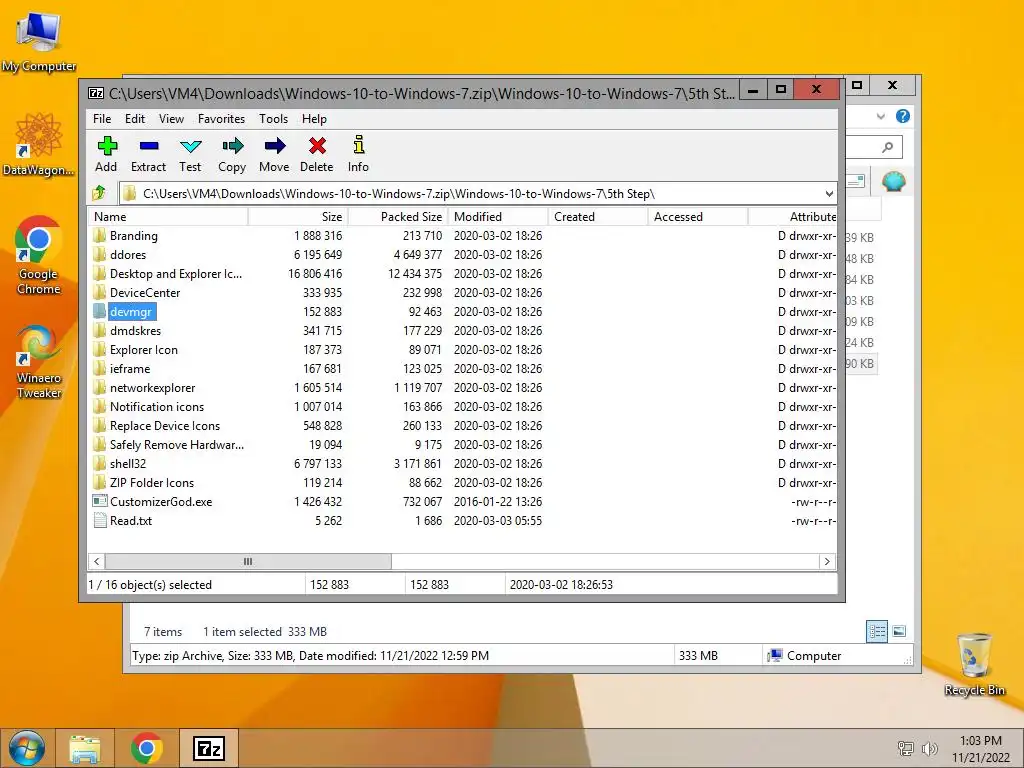
Task: Click the Delete toolbar icon
Action: 317,146
